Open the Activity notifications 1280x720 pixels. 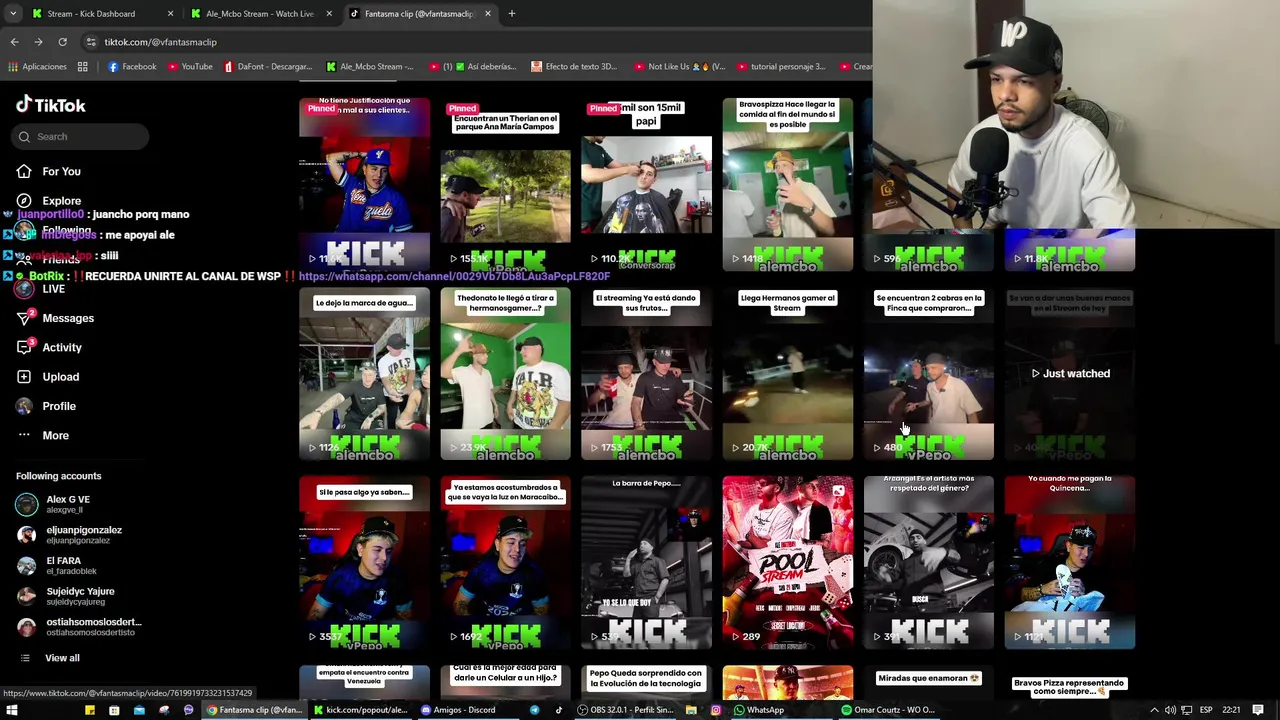[62, 348]
